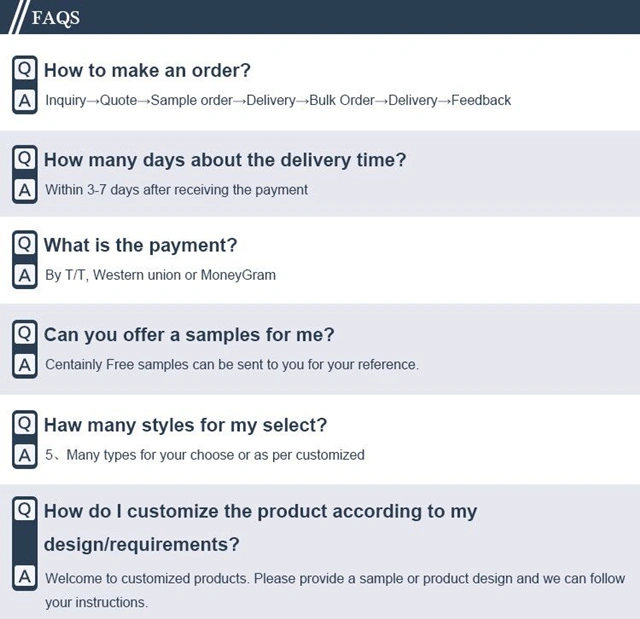Click the A icon beside the Western union answer
The width and height of the screenshot is (640, 619).
click(24, 275)
